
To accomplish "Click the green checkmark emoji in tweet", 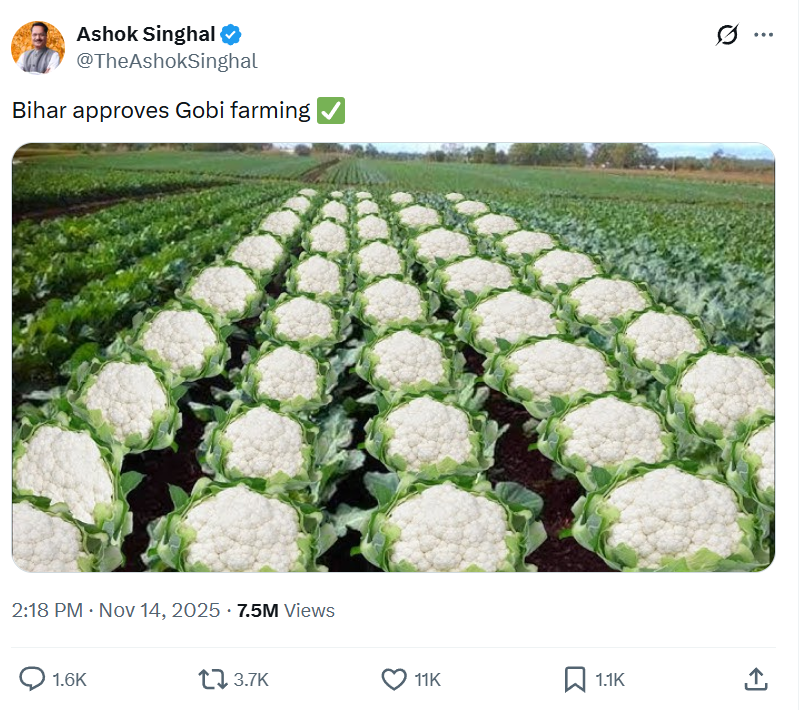I will [331, 110].
